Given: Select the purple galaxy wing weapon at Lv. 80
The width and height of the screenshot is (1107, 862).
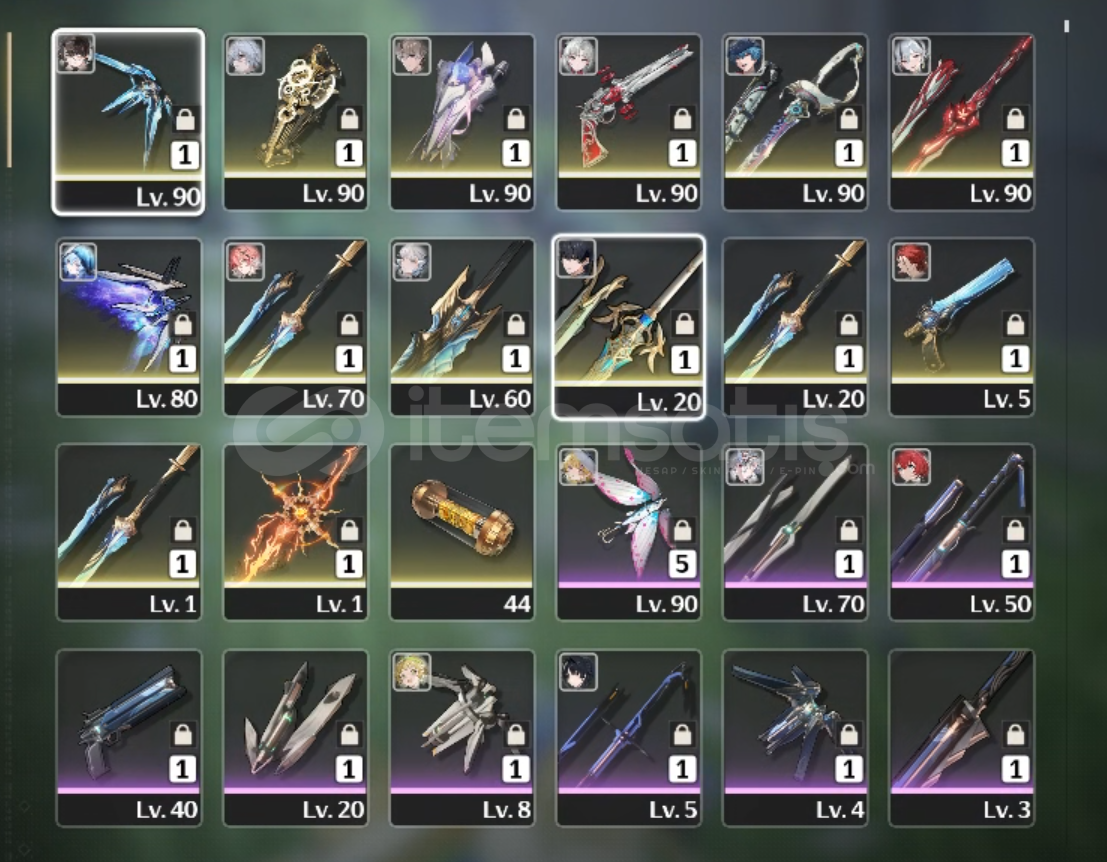Looking at the screenshot, I should [x=129, y=328].
